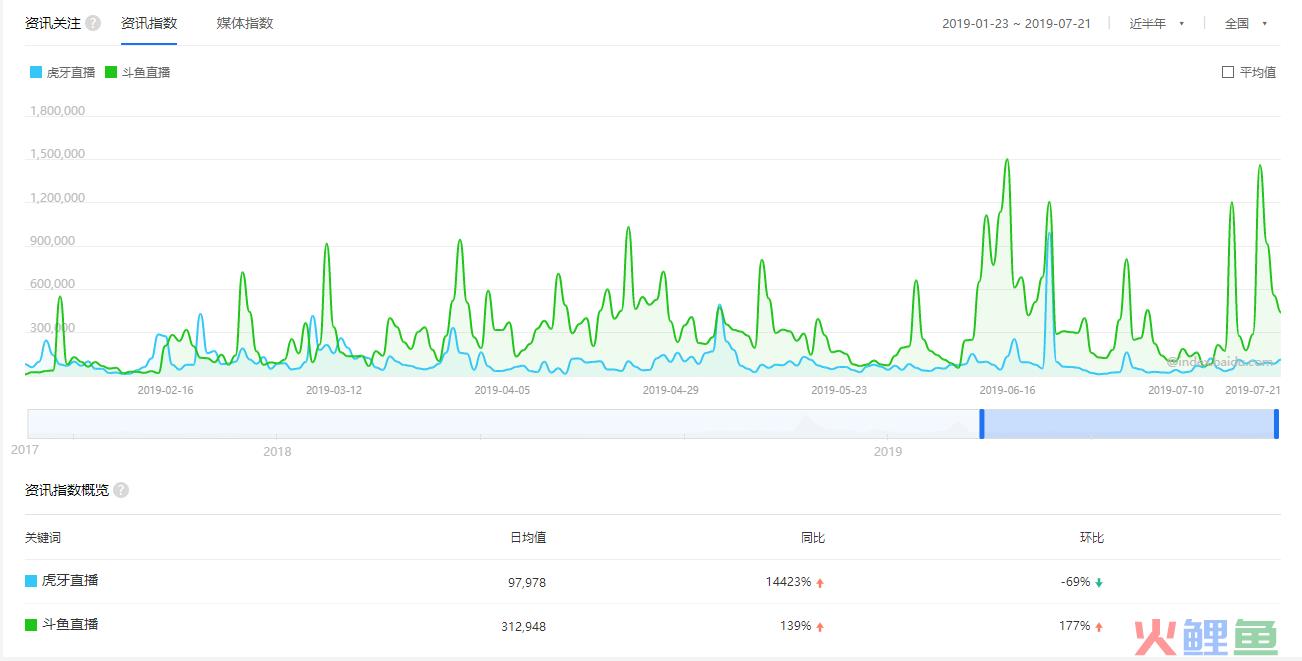This screenshot has width=1302, height=661.
Task: Click the blue swatch in 虎牙直播 table row
Action: click(x=31, y=581)
